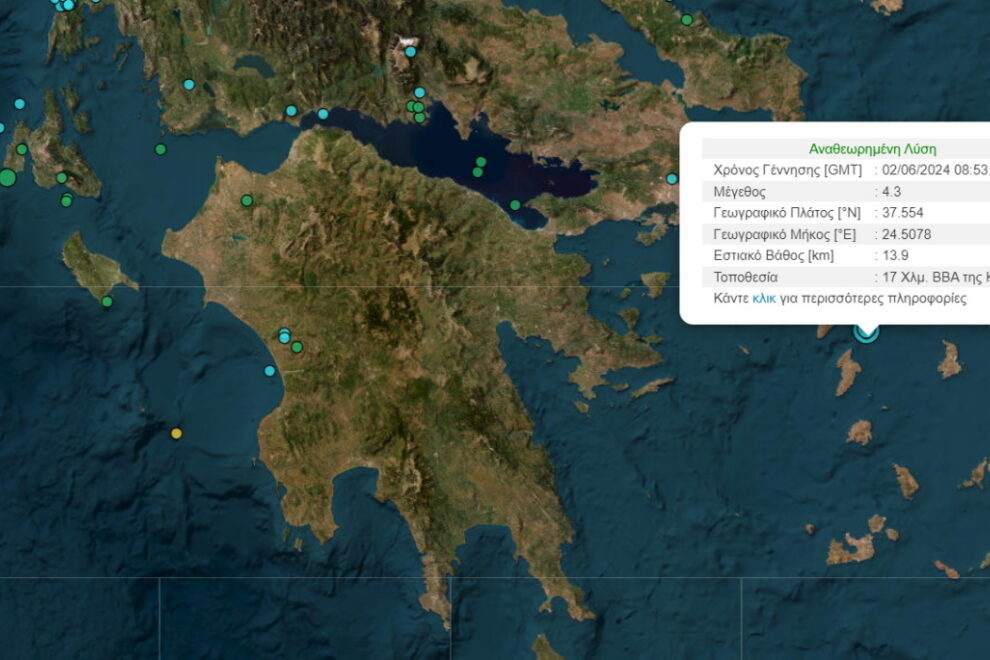Click the cyan marker west of the Trichonida lake

pos(189,84)
